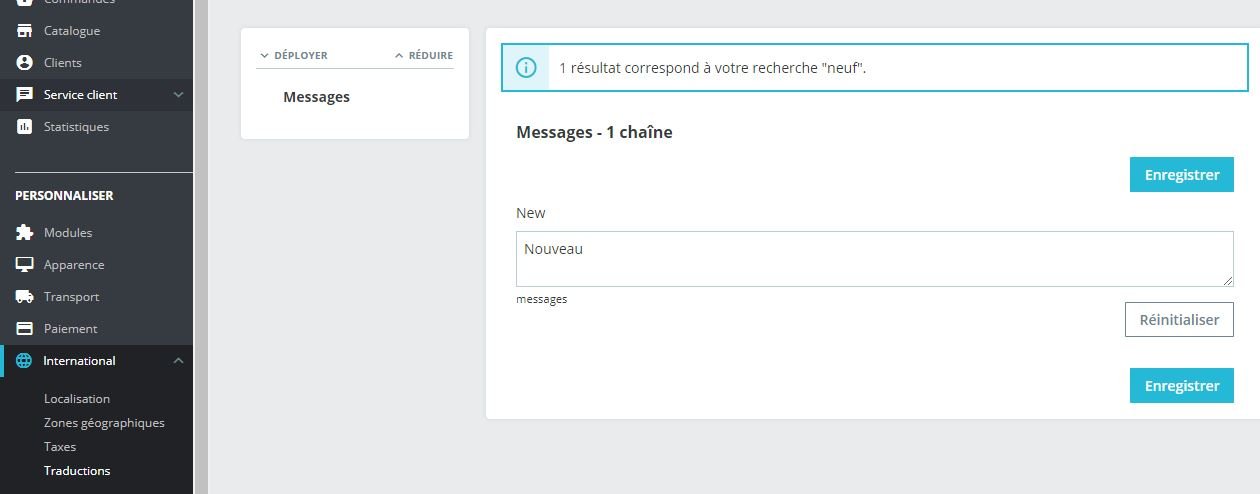This screenshot has height=494, width=1260.
Task: Click the Statistiques chart icon
Action: 25,127
